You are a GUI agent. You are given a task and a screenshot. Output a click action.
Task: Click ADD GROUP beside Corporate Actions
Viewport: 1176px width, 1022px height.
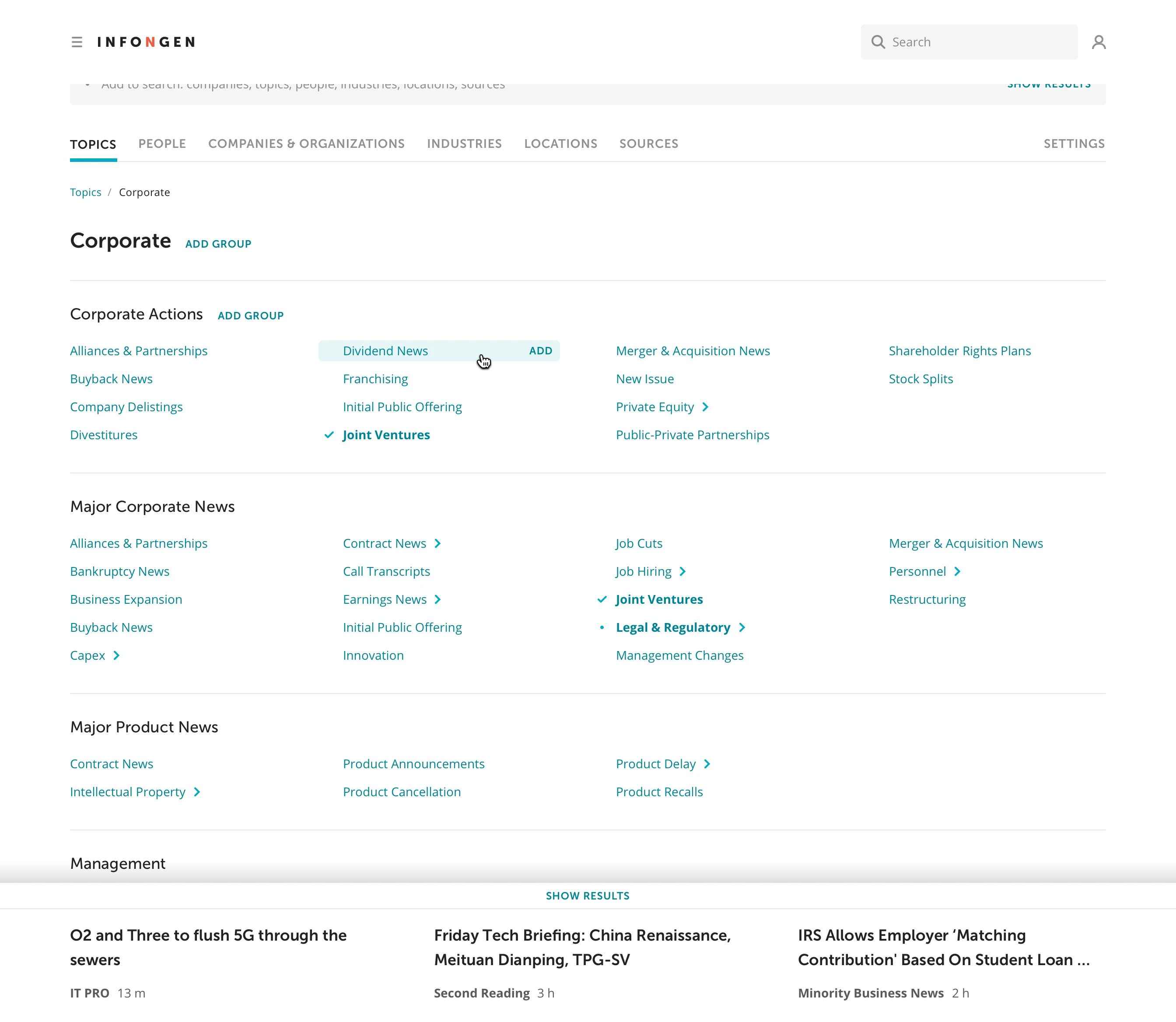point(250,316)
